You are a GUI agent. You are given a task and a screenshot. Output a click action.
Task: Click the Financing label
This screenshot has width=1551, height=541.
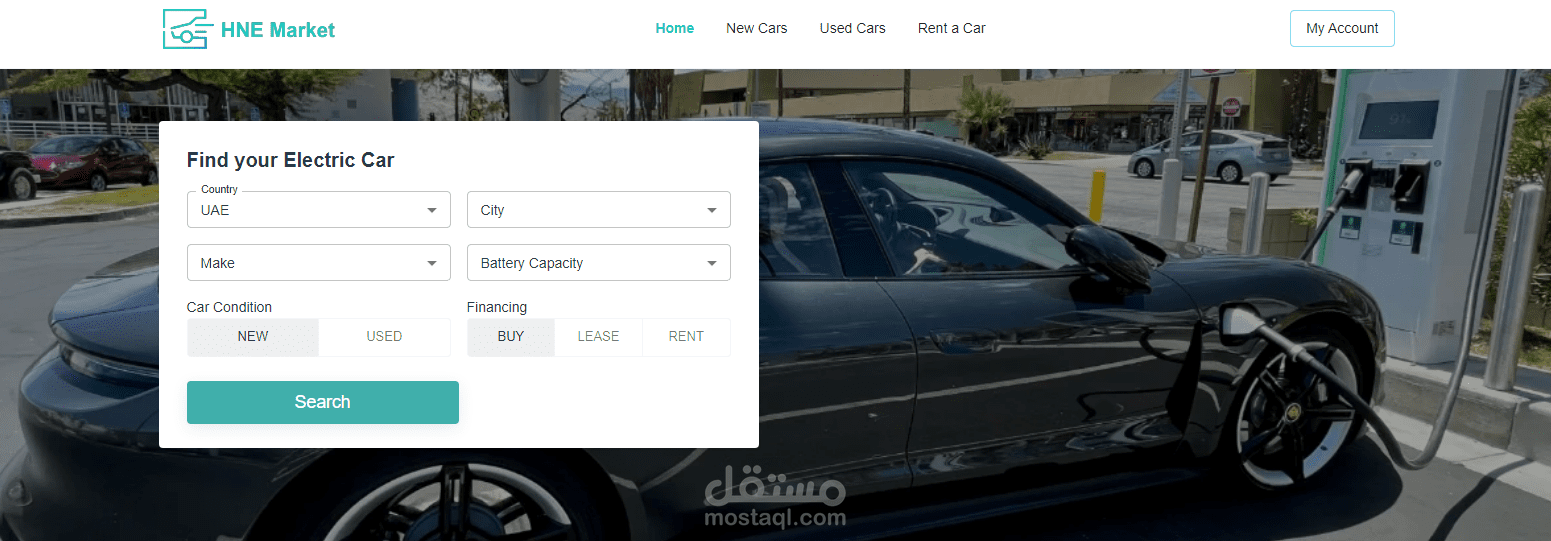click(497, 307)
